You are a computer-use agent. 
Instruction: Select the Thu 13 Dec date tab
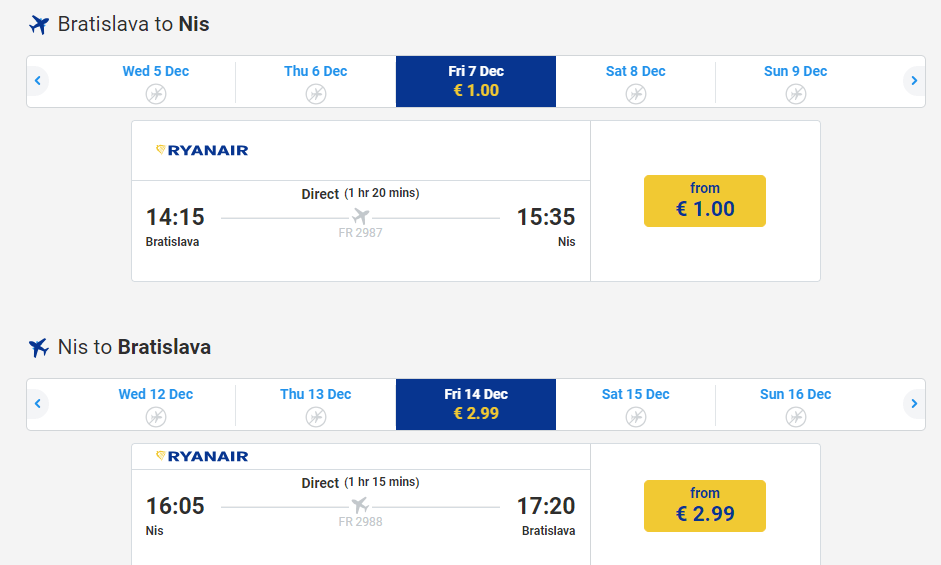316,404
